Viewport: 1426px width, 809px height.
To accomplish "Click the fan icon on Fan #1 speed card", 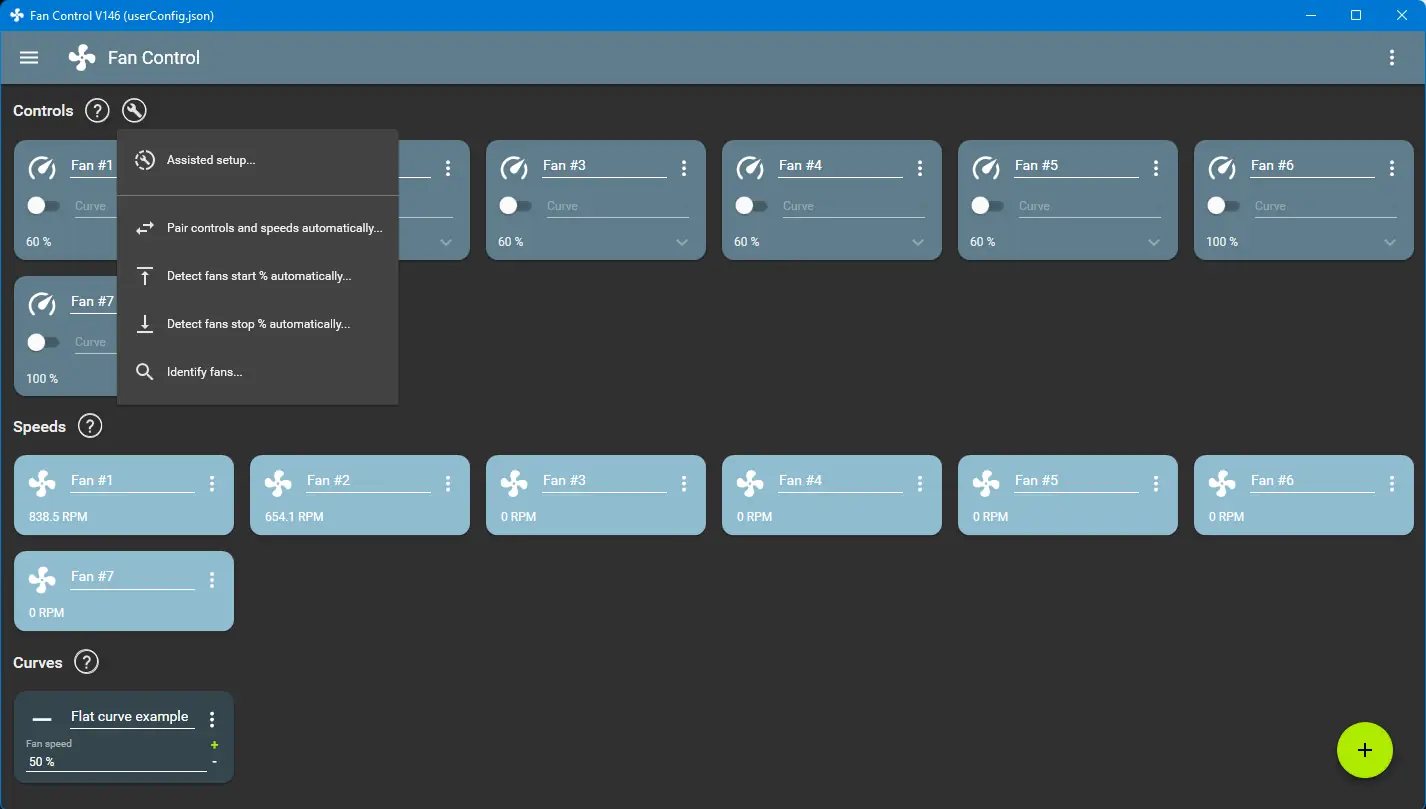I will (x=42, y=484).
